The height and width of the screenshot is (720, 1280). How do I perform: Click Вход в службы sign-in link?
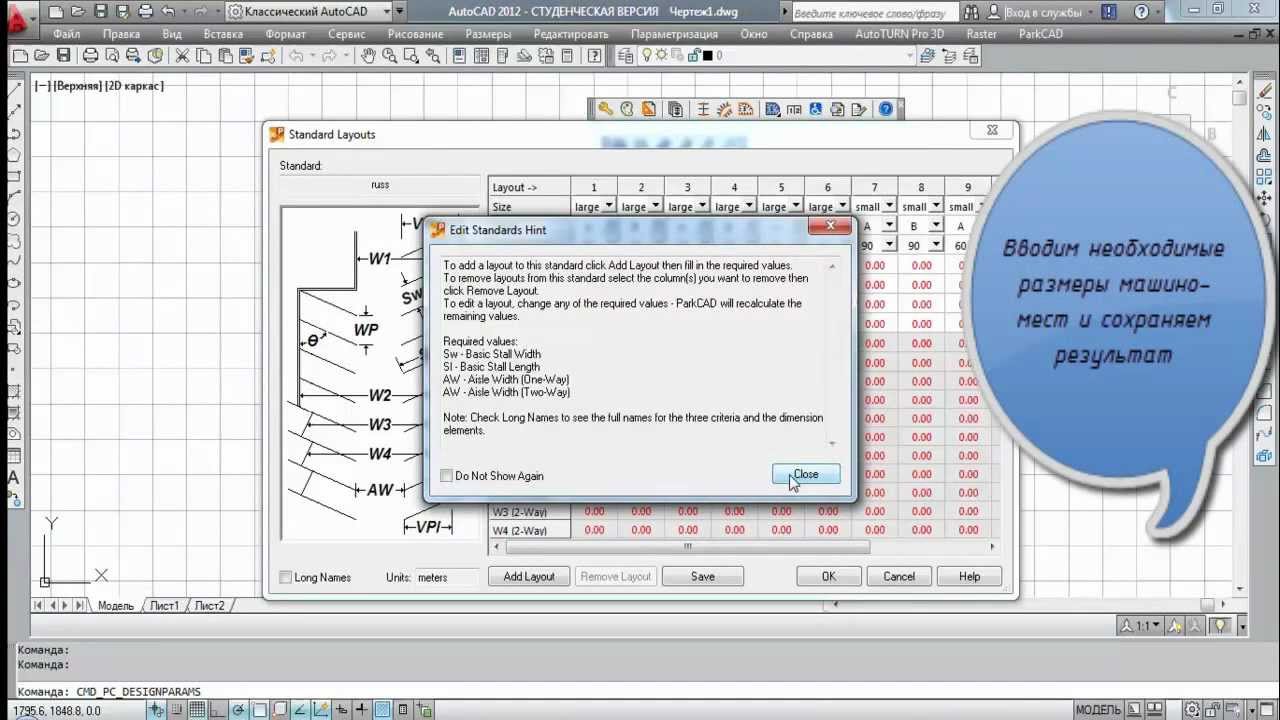(x=1042, y=13)
